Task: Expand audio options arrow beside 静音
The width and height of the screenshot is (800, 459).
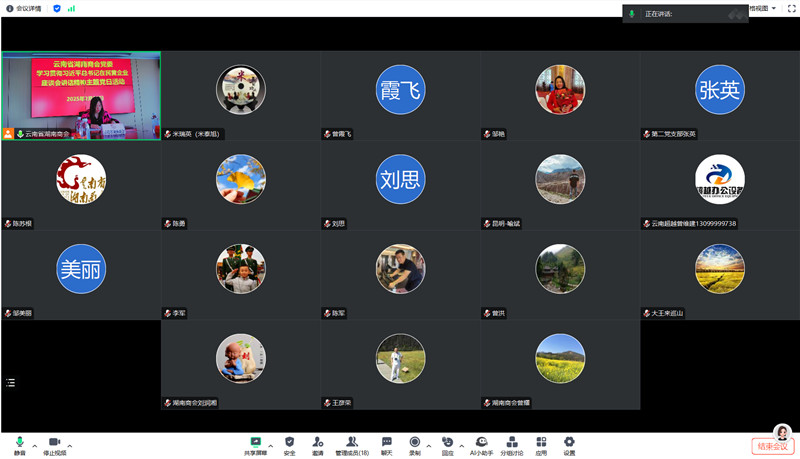Action: (34, 445)
